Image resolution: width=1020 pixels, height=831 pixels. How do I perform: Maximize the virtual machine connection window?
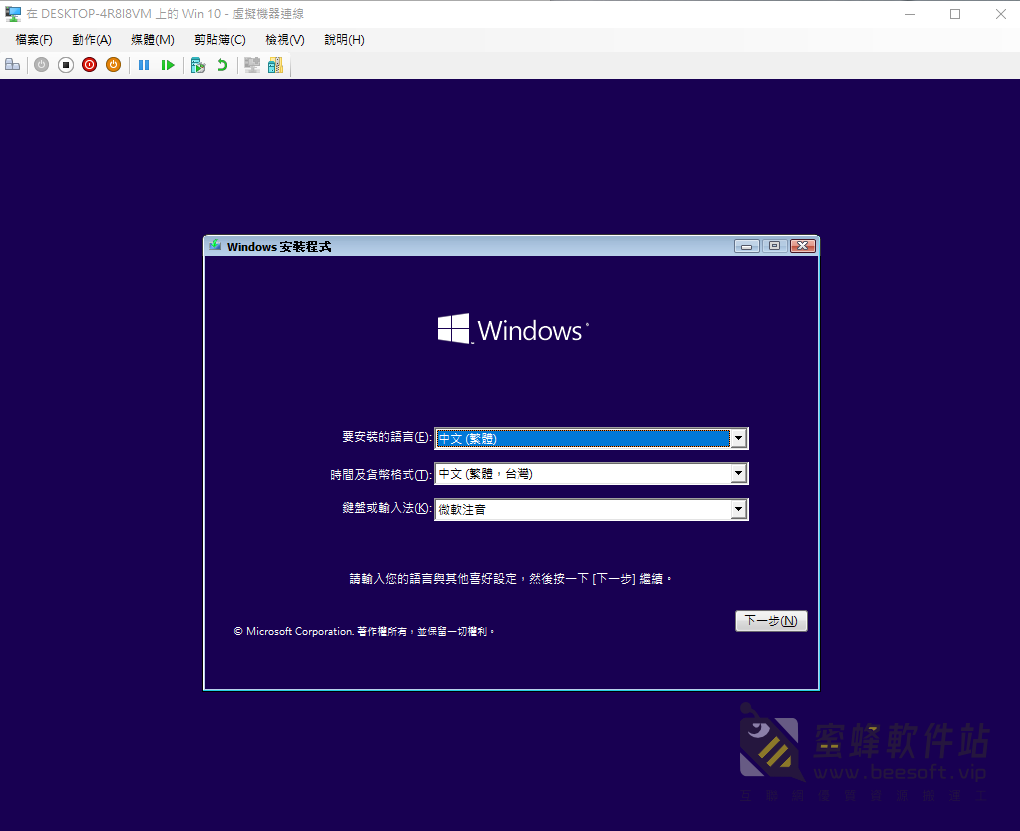[x=955, y=14]
